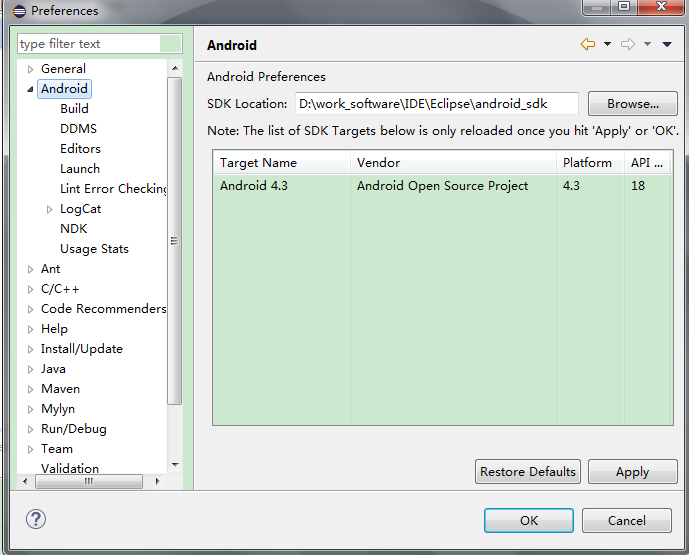Click the horizontal scrollbar right arrow
This screenshot has width=689, height=555.
(157, 481)
